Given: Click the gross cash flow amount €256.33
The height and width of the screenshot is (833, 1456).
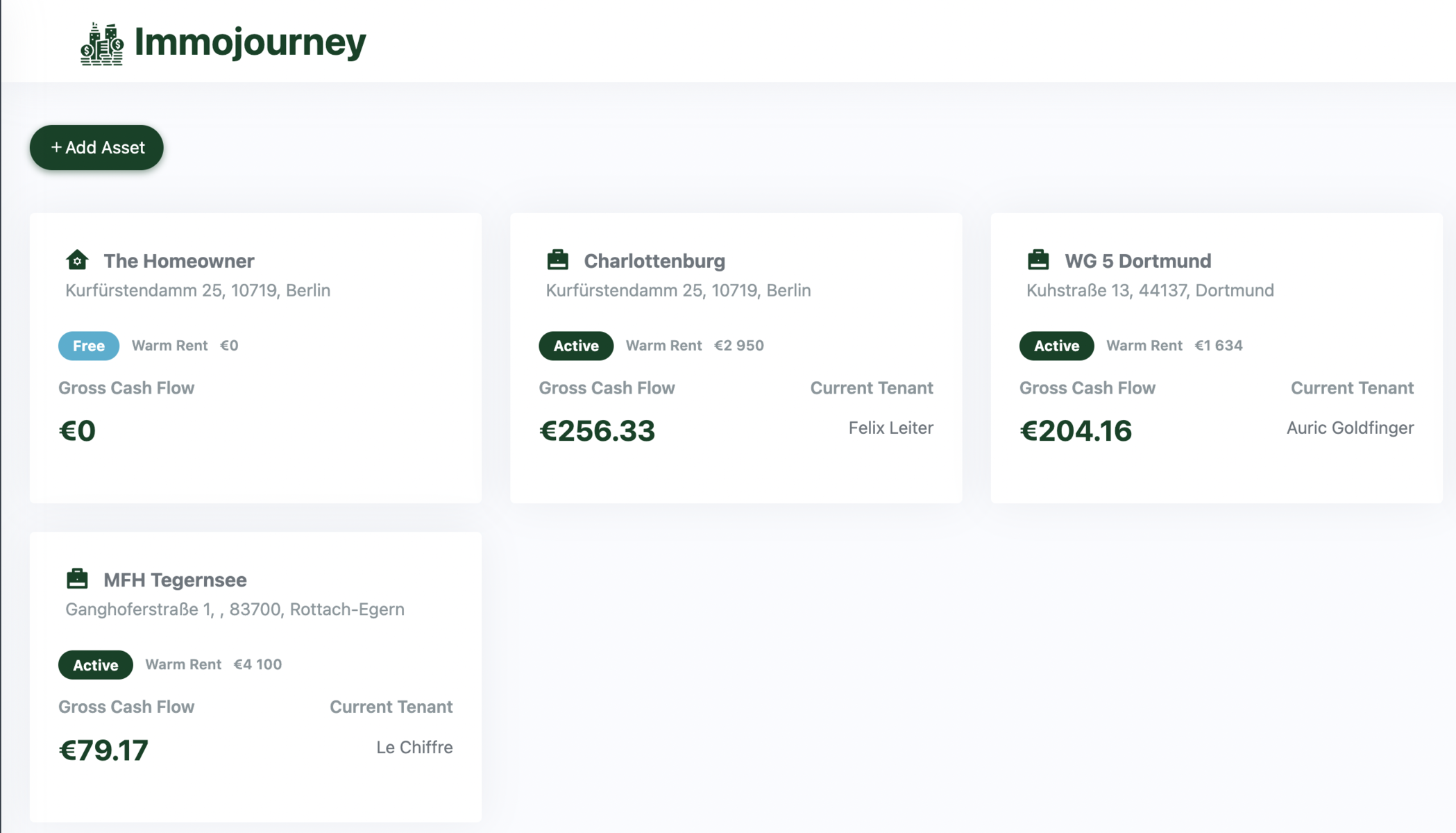Looking at the screenshot, I should [597, 431].
